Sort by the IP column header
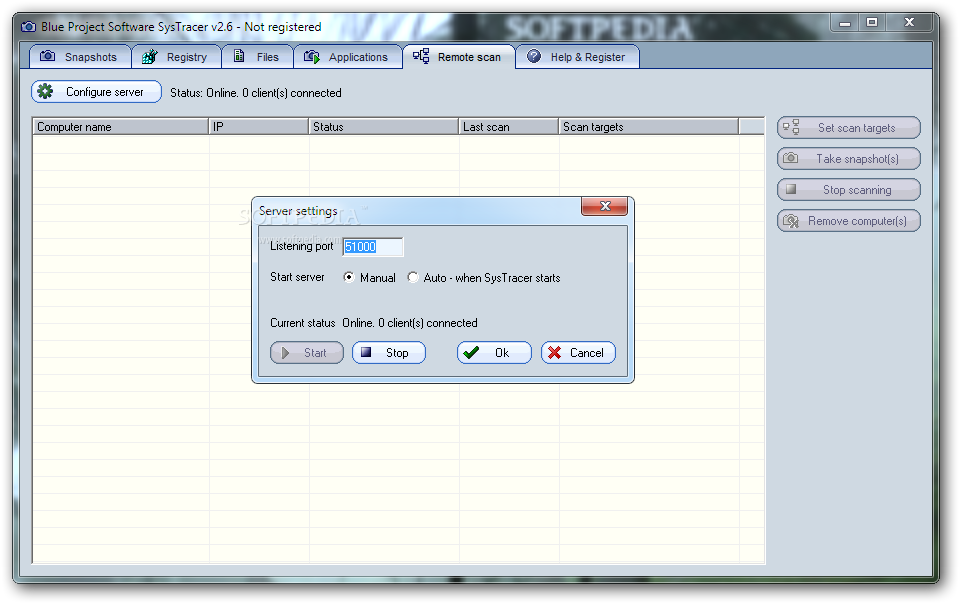Viewport: 960px width, 604px height. pyautogui.click(x=258, y=127)
